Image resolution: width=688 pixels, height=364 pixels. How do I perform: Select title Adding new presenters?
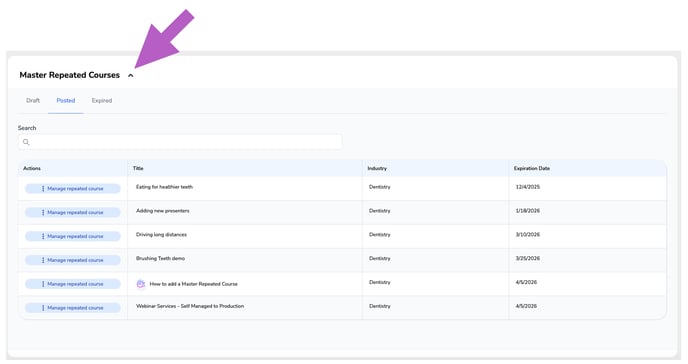click(162, 211)
